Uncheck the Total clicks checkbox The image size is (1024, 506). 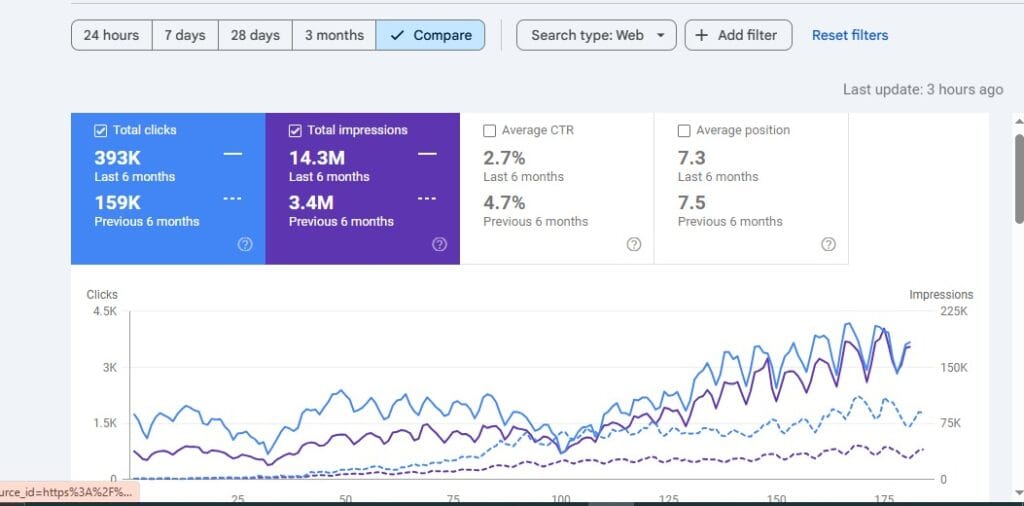click(x=100, y=130)
